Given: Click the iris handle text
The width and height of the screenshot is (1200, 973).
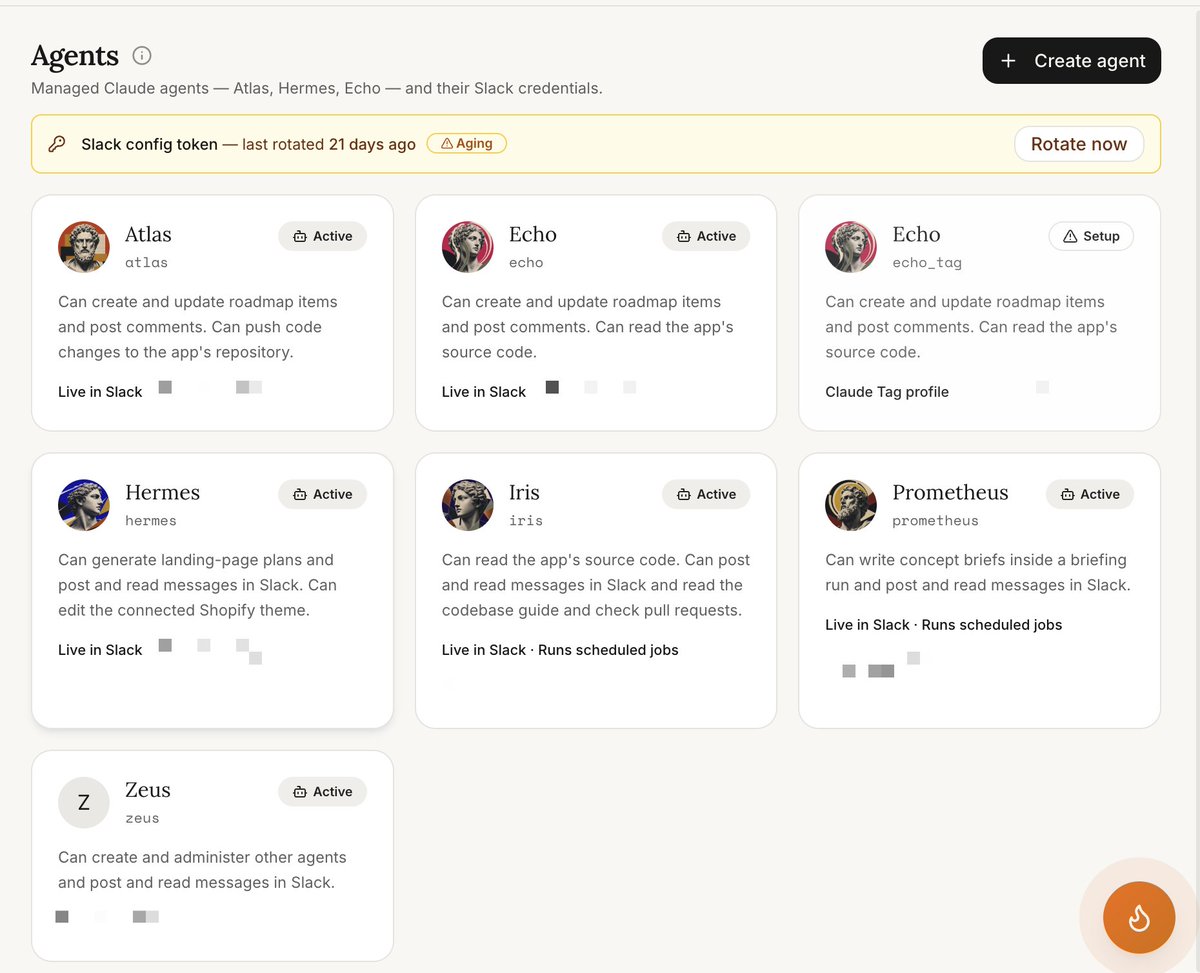Looking at the screenshot, I should (526, 521).
